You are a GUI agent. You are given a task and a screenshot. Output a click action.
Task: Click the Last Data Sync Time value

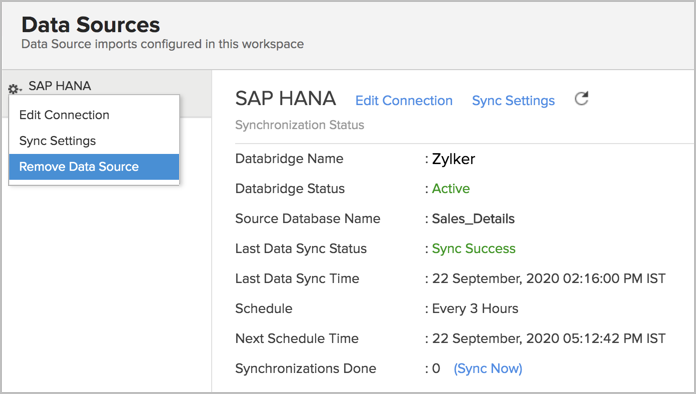pyautogui.click(x=549, y=279)
